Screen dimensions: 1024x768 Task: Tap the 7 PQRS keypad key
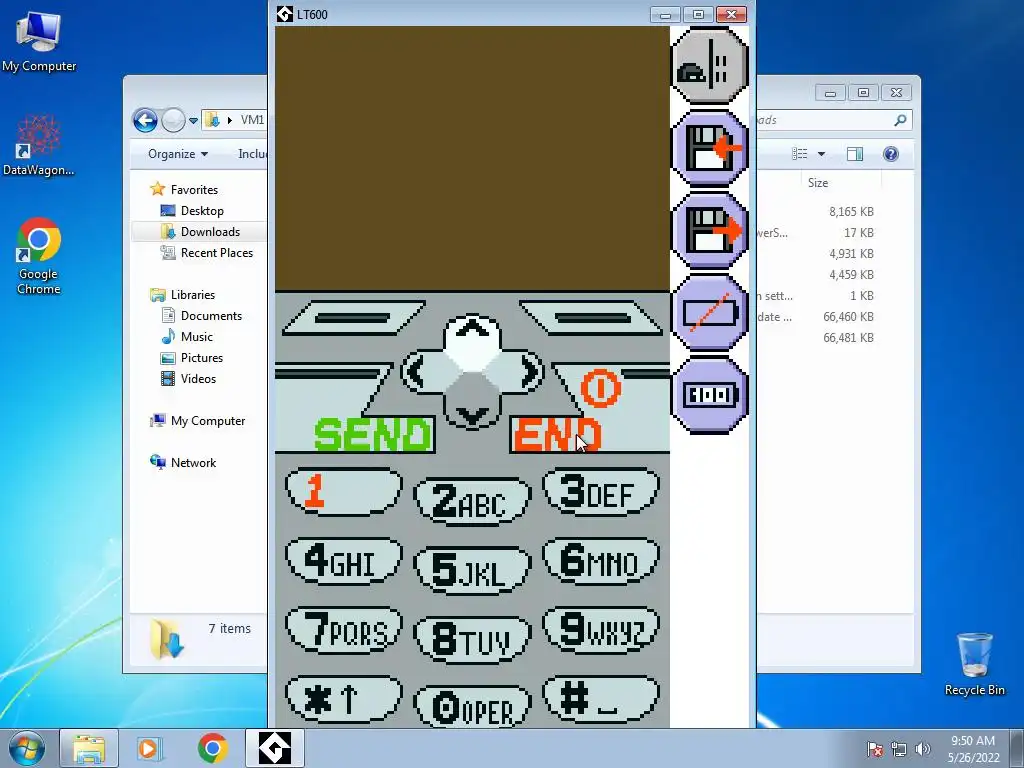(x=344, y=630)
